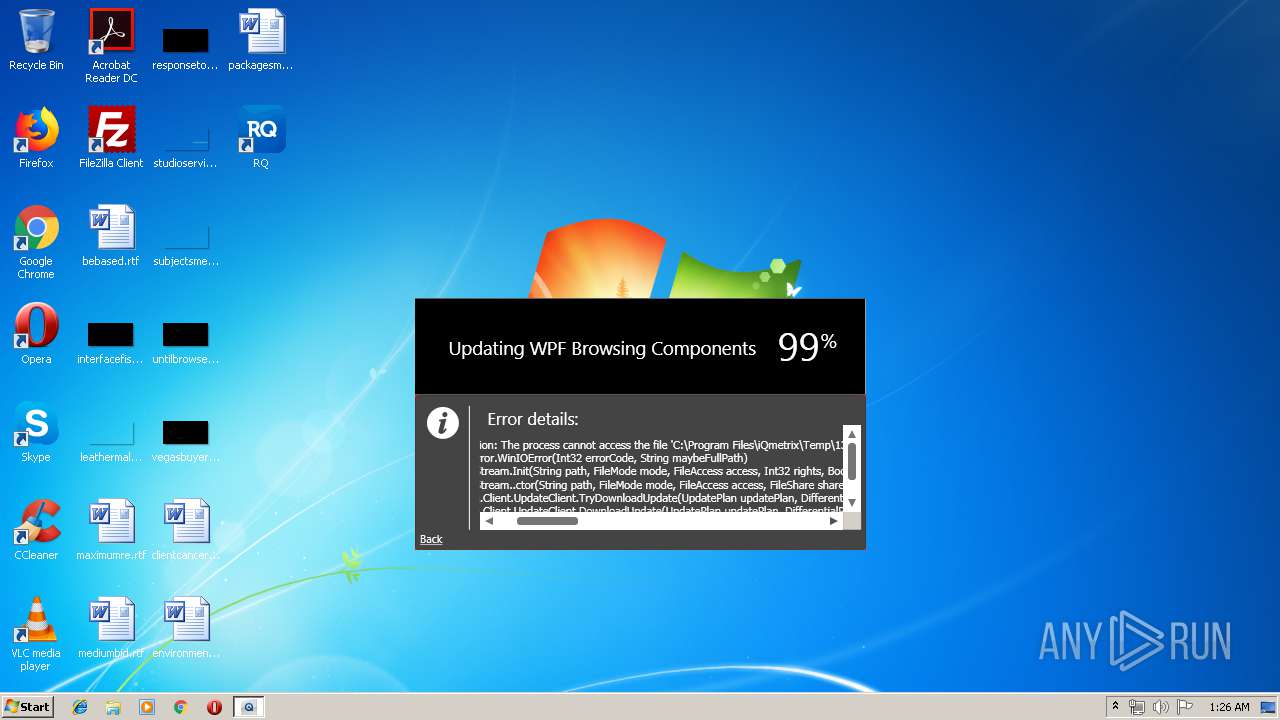Viewport: 1280px width, 720px height.
Task: Open FileZilla Client shortcut
Action: pyautogui.click(x=111, y=138)
